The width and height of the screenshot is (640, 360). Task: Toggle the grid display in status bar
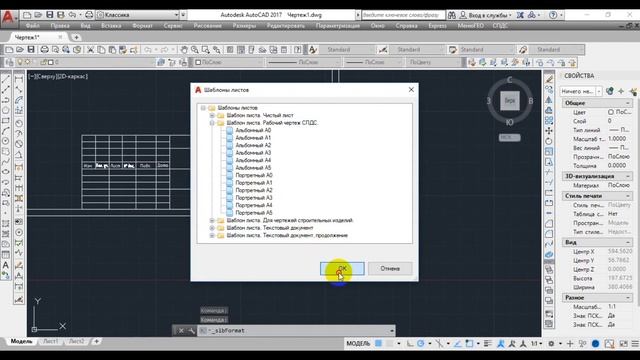379,344
